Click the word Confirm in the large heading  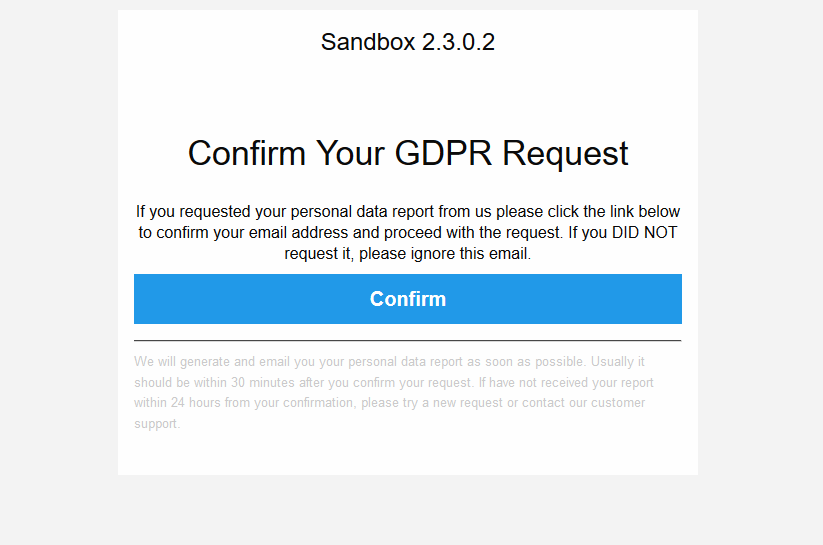(x=247, y=153)
